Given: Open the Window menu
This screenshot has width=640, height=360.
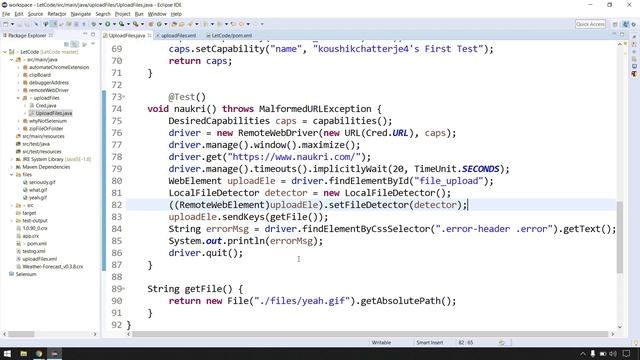Looking at the screenshot, I should tap(157, 14).
